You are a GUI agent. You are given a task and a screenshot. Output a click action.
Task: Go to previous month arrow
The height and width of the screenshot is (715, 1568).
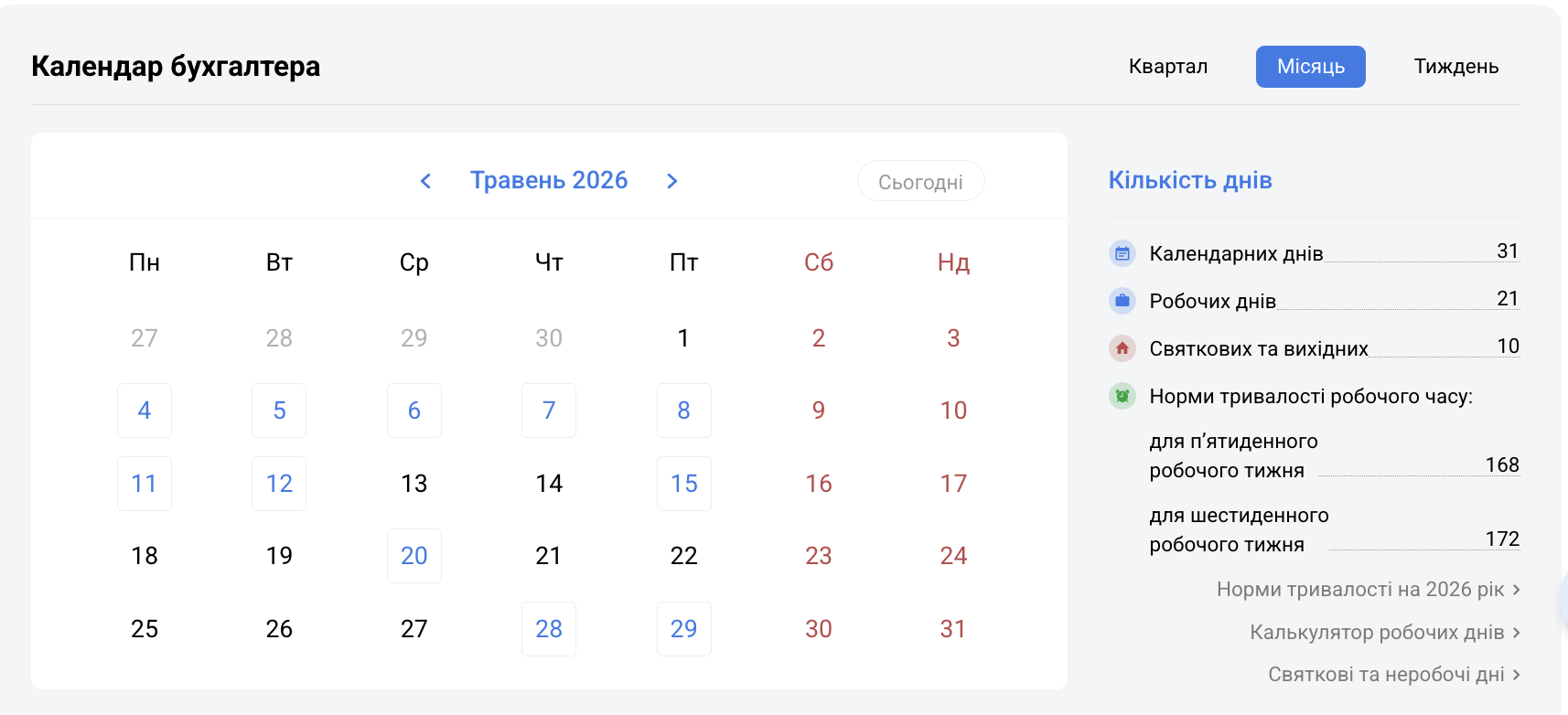pos(425,181)
